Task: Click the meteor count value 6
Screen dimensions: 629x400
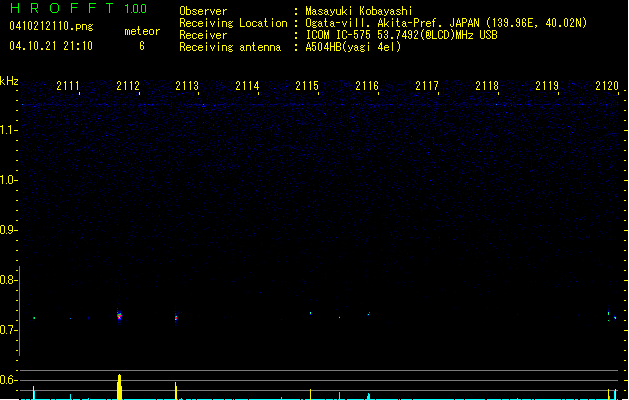Action: (x=142, y=46)
